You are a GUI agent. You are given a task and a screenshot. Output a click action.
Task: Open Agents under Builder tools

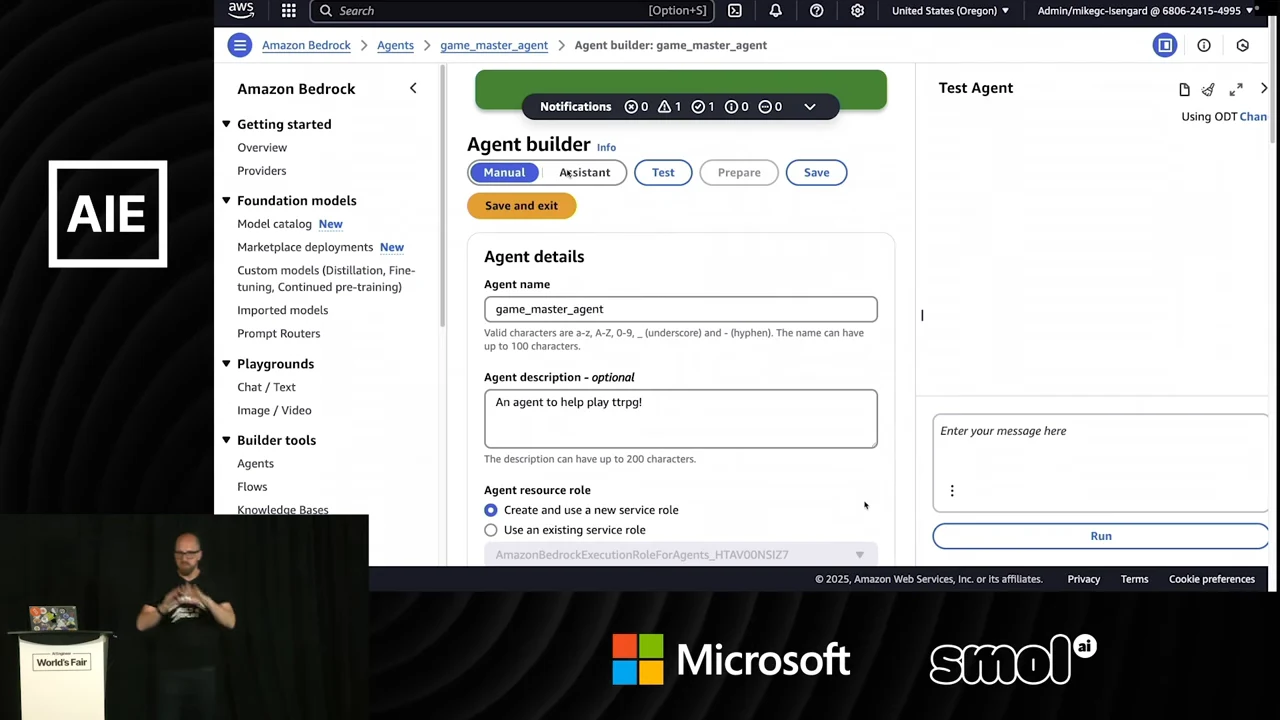(255, 463)
